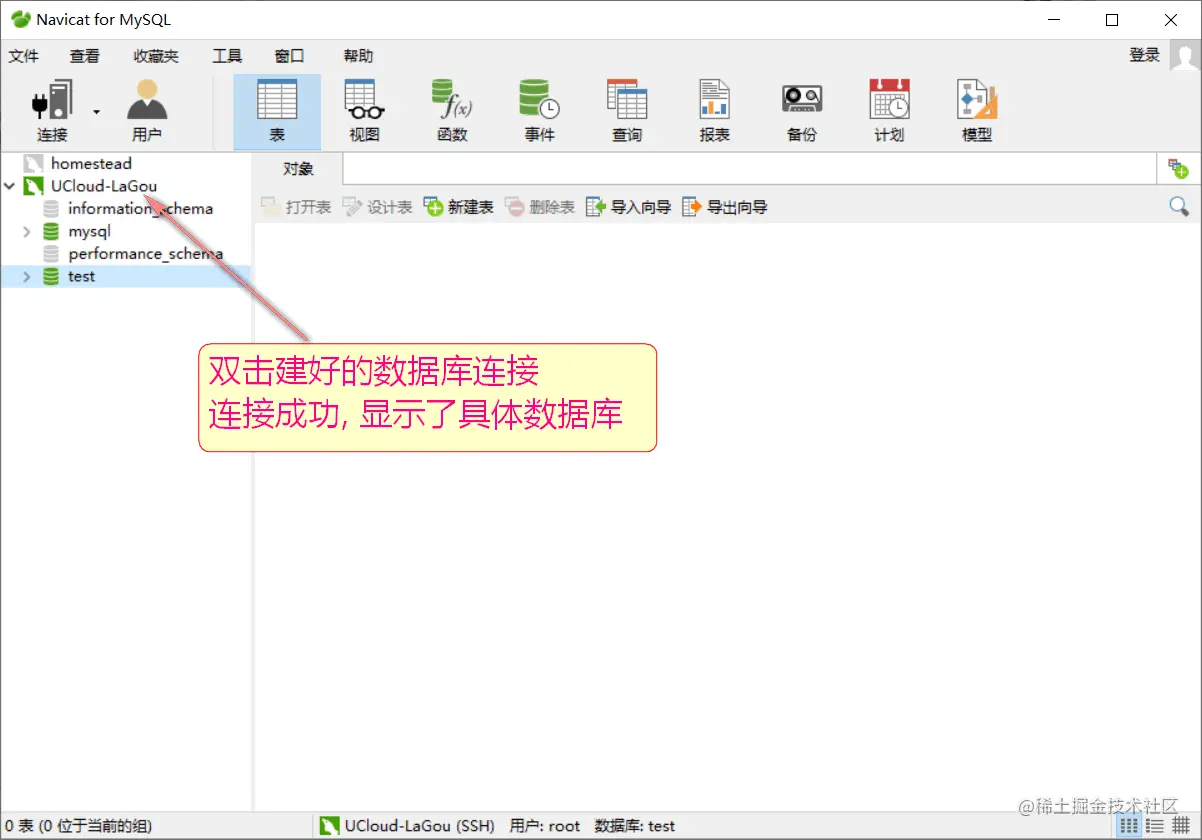Viewport: 1202px width, 840px height.
Task: Click the 导出向导 button
Action: pos(725,207)
